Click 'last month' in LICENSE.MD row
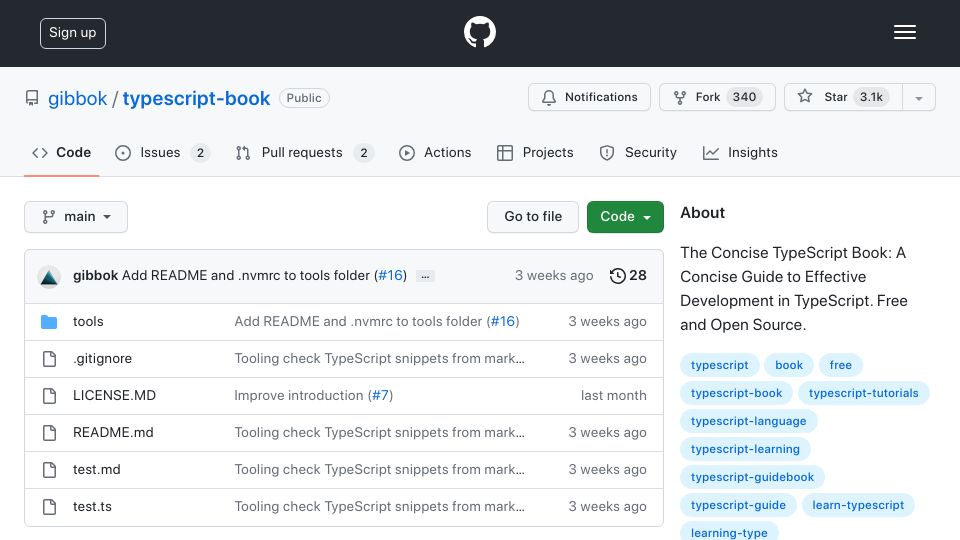This screenshot has width=960, height=540. coord(613,396)
